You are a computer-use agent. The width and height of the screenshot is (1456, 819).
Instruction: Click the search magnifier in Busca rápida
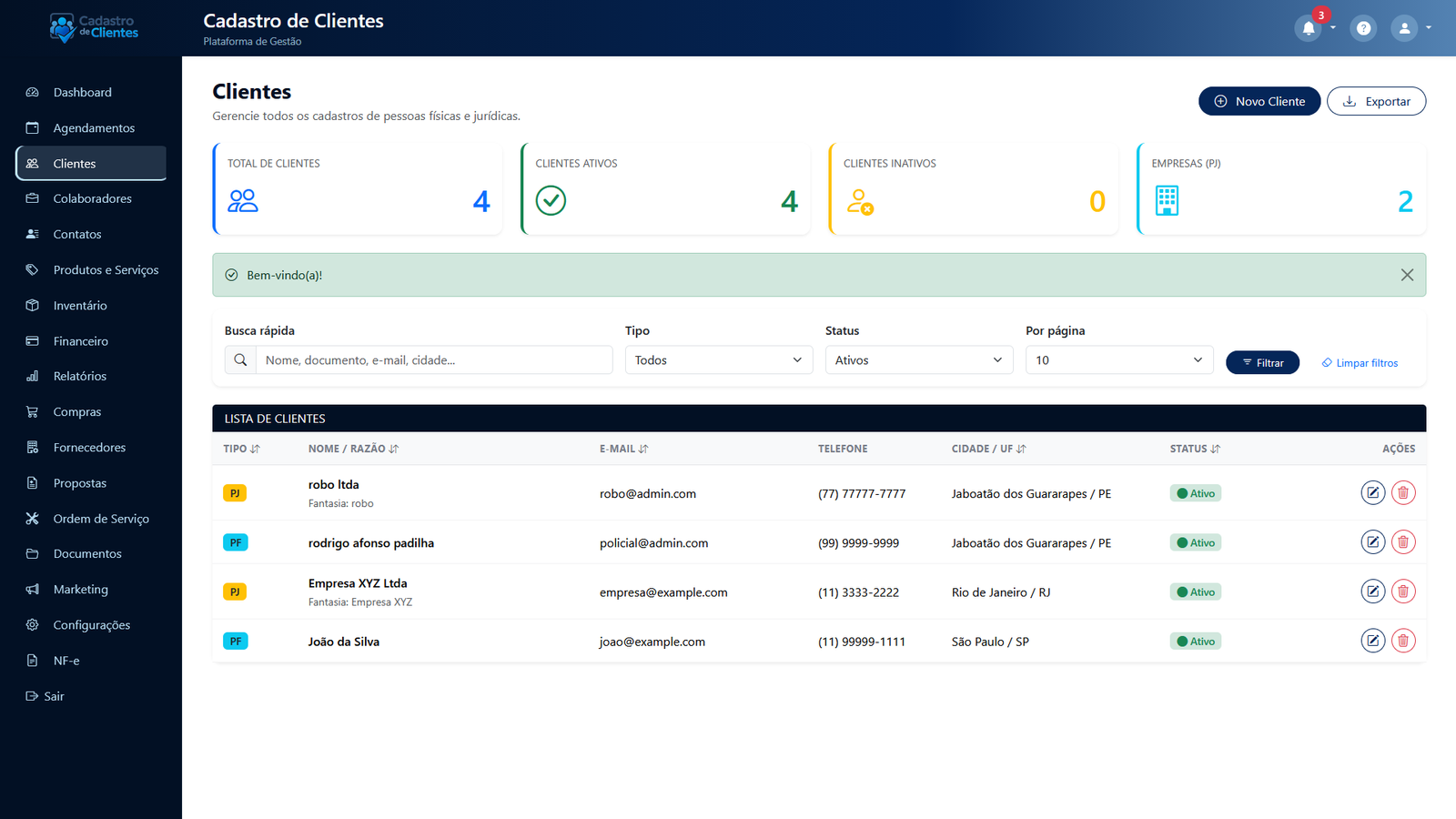tap(239, 359)
